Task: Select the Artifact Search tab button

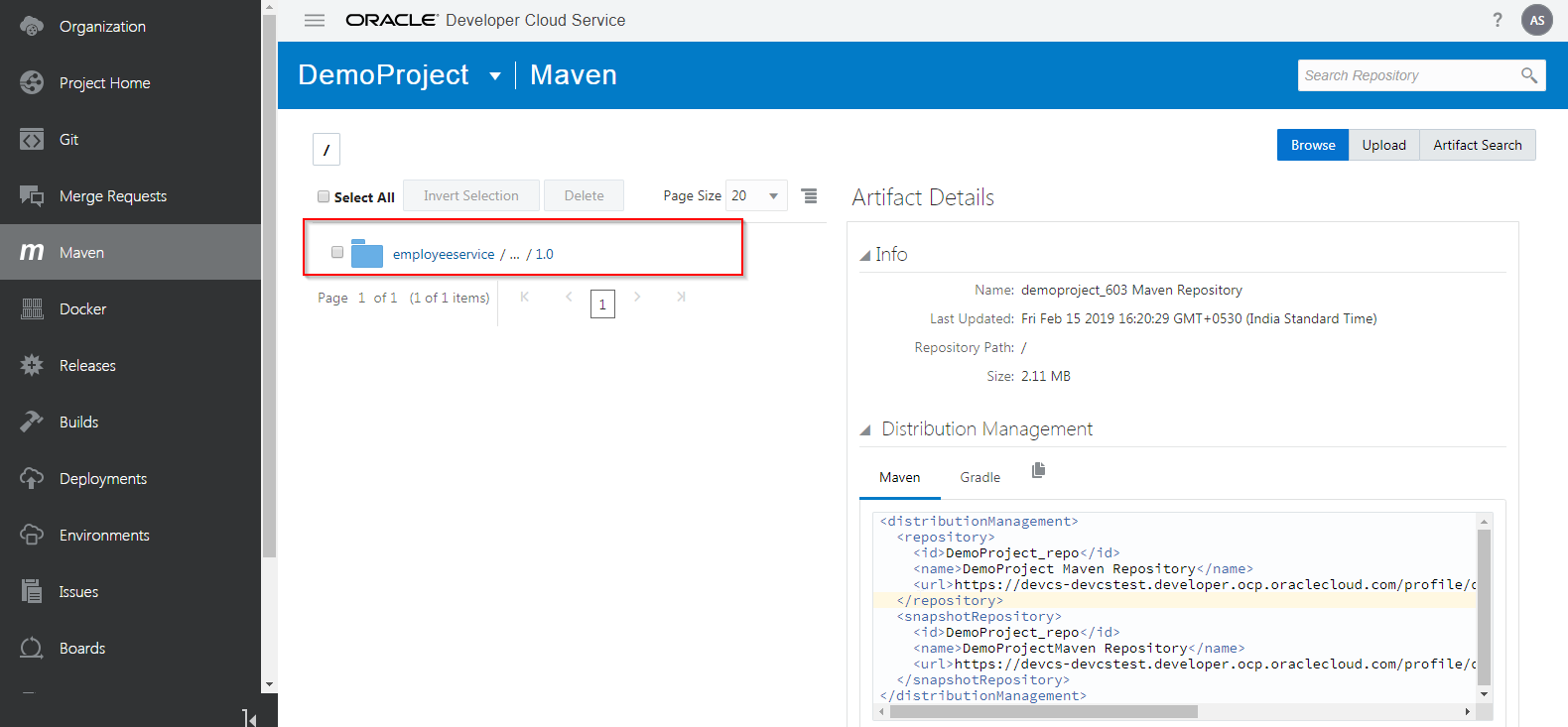Action: point(1478,145)
